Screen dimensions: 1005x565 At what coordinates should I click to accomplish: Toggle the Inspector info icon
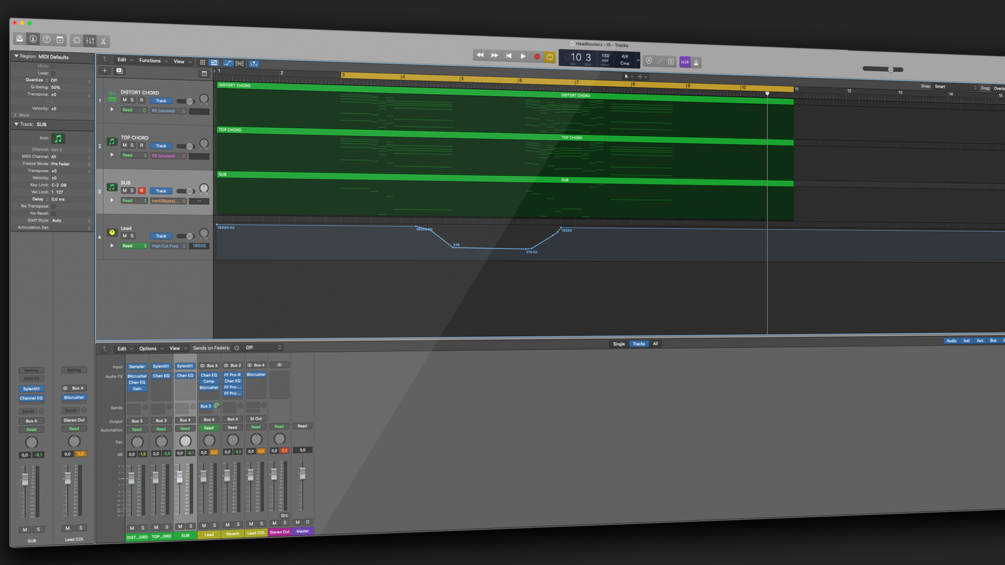click(33, 39)
